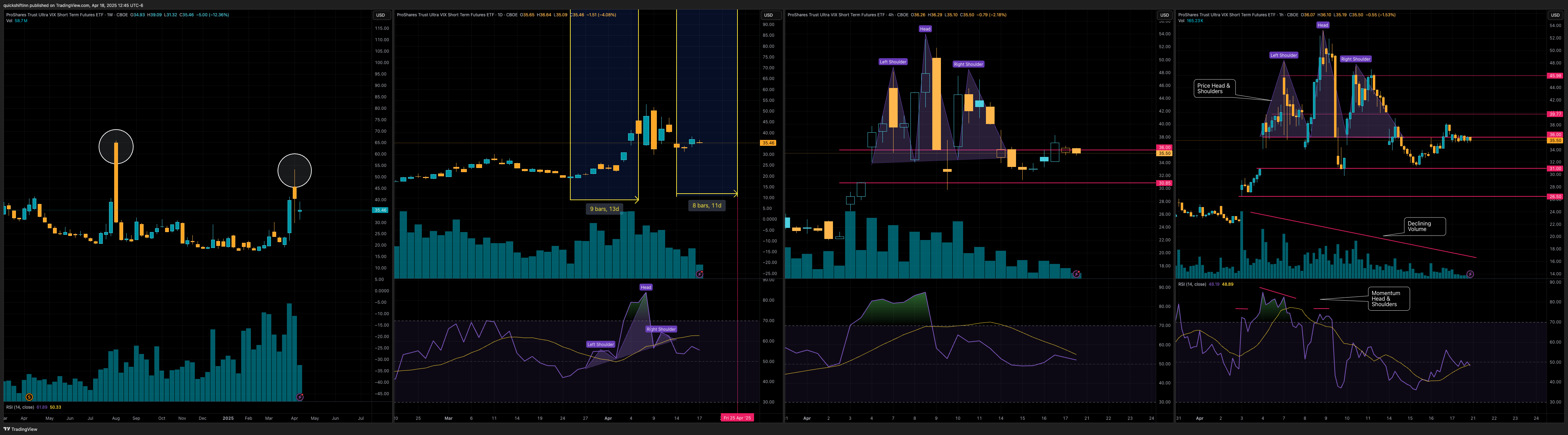Click the circle over the April weekly candle
1568x435 pixels.
click(294, 171)
